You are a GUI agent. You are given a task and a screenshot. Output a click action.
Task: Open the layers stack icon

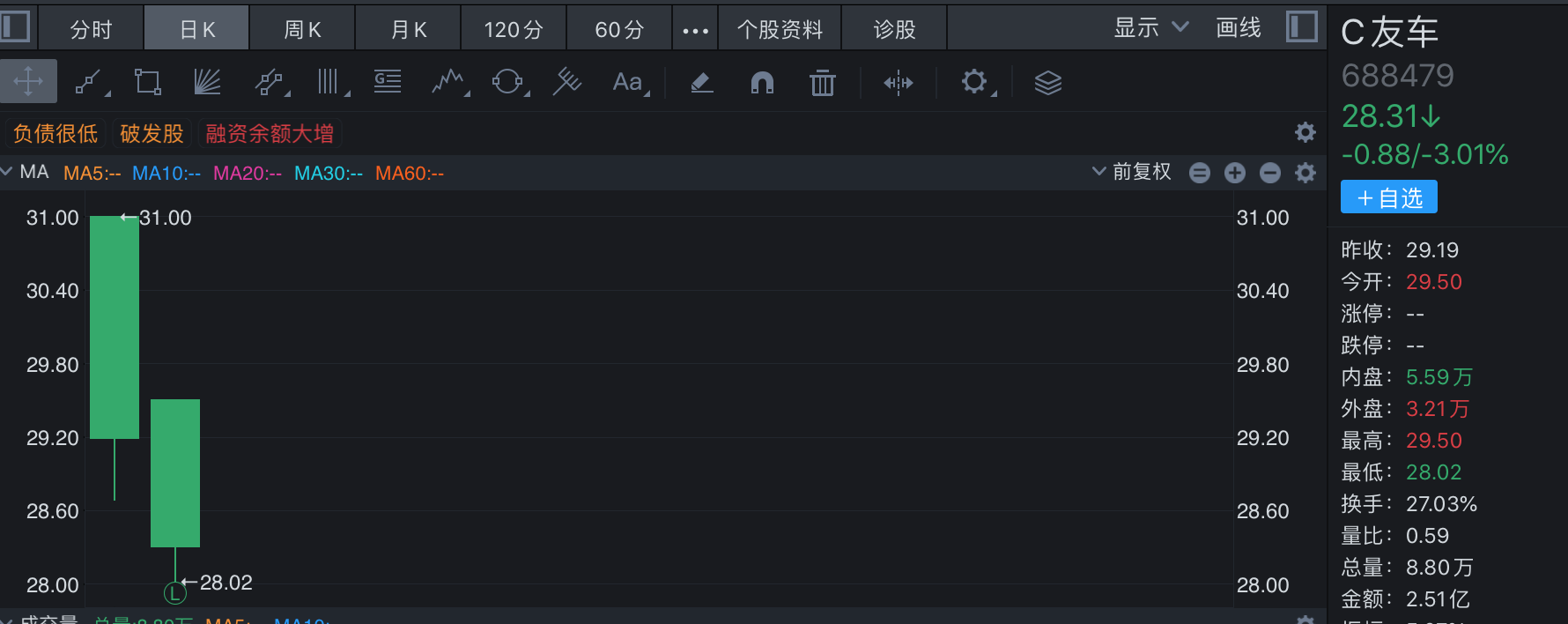point(1048,83)
